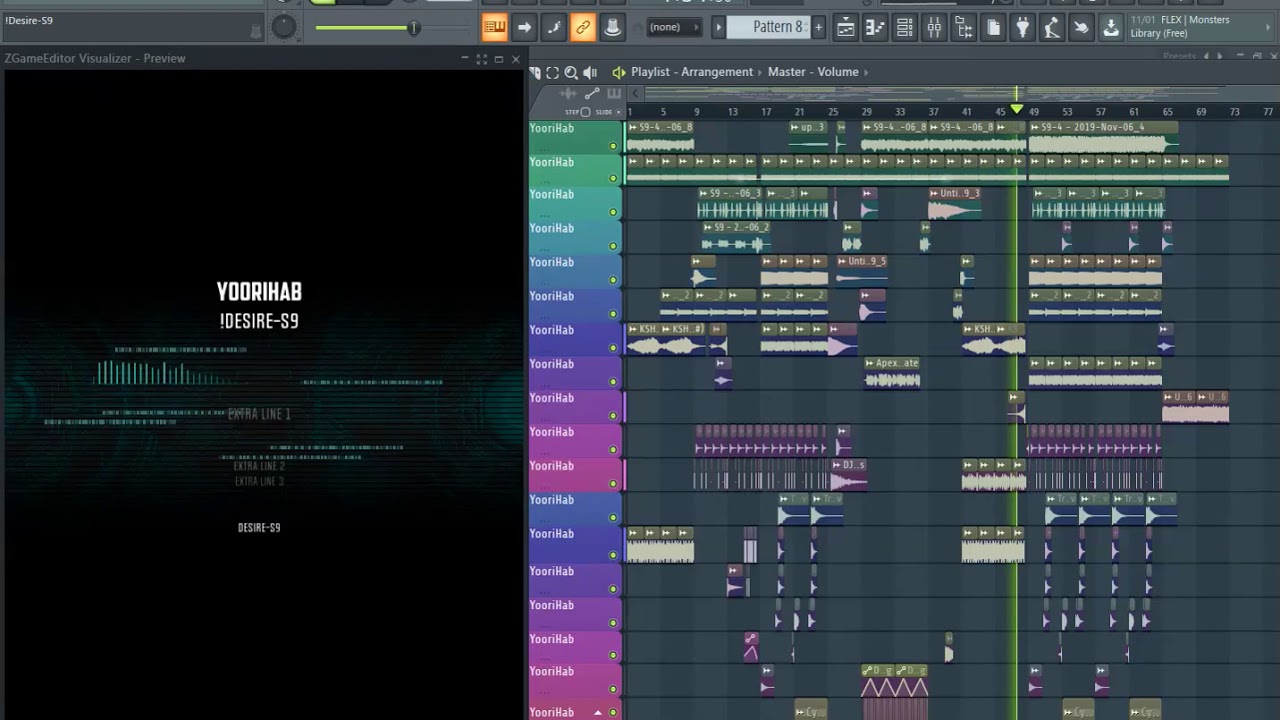Screen dimensions: 1280x720
Task: Click the YOORIHAB text in visualizer preview
Action: point(259,292)
